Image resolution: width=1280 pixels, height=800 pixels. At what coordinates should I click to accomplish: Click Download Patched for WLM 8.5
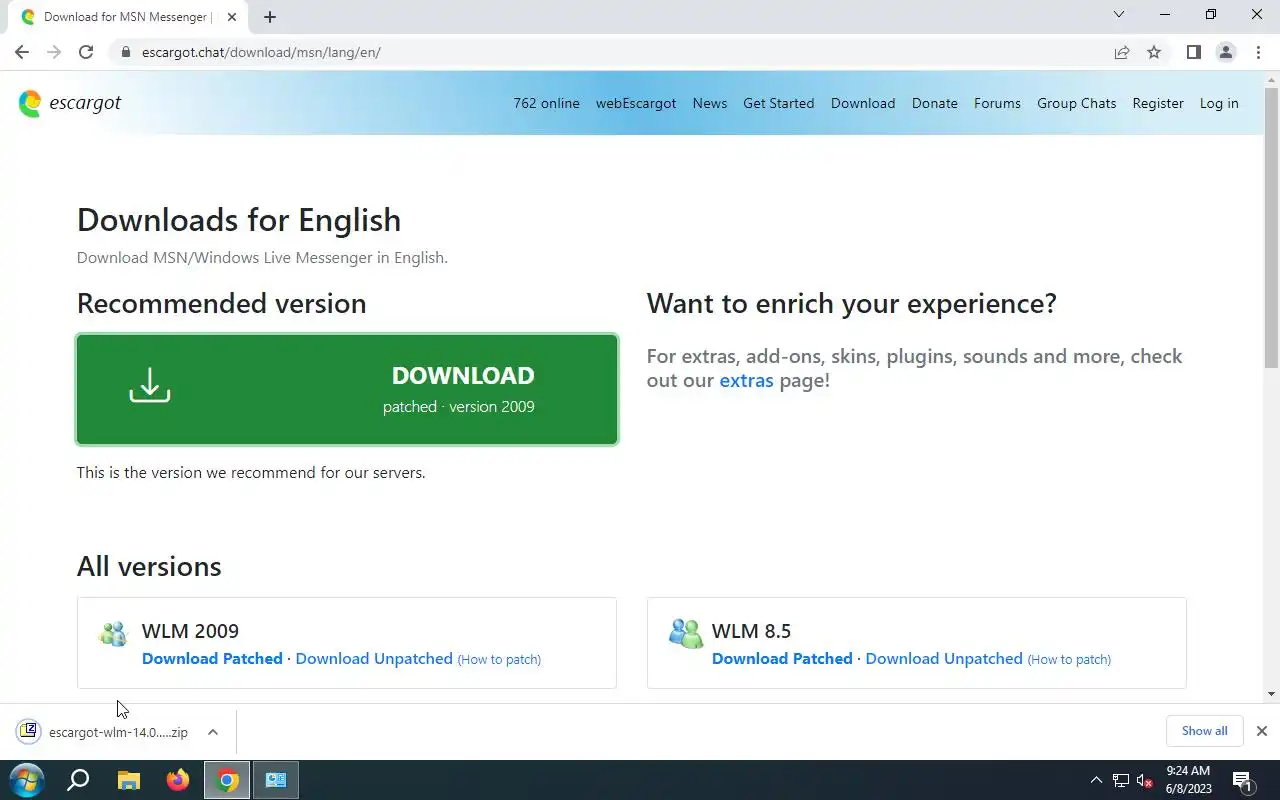click(782, 658)
